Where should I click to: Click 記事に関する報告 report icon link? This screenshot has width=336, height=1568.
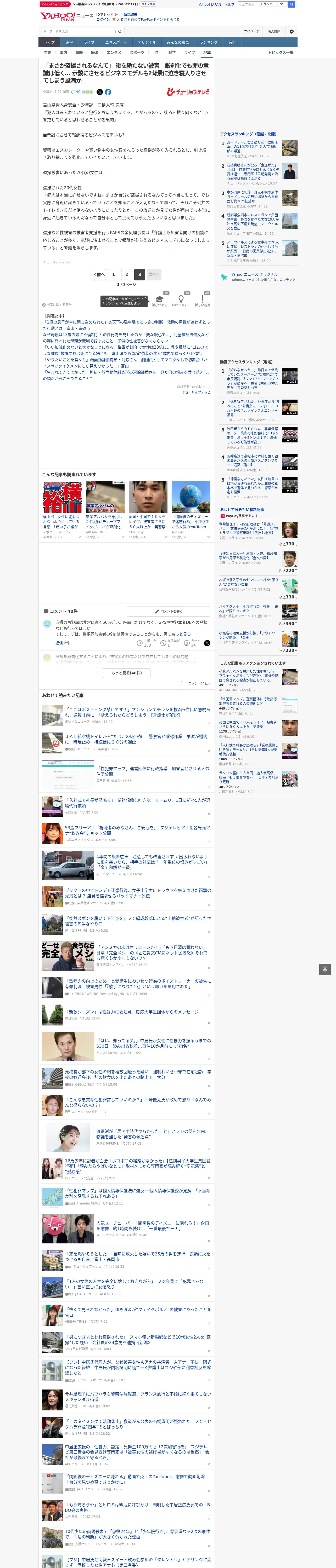[57, 304]
